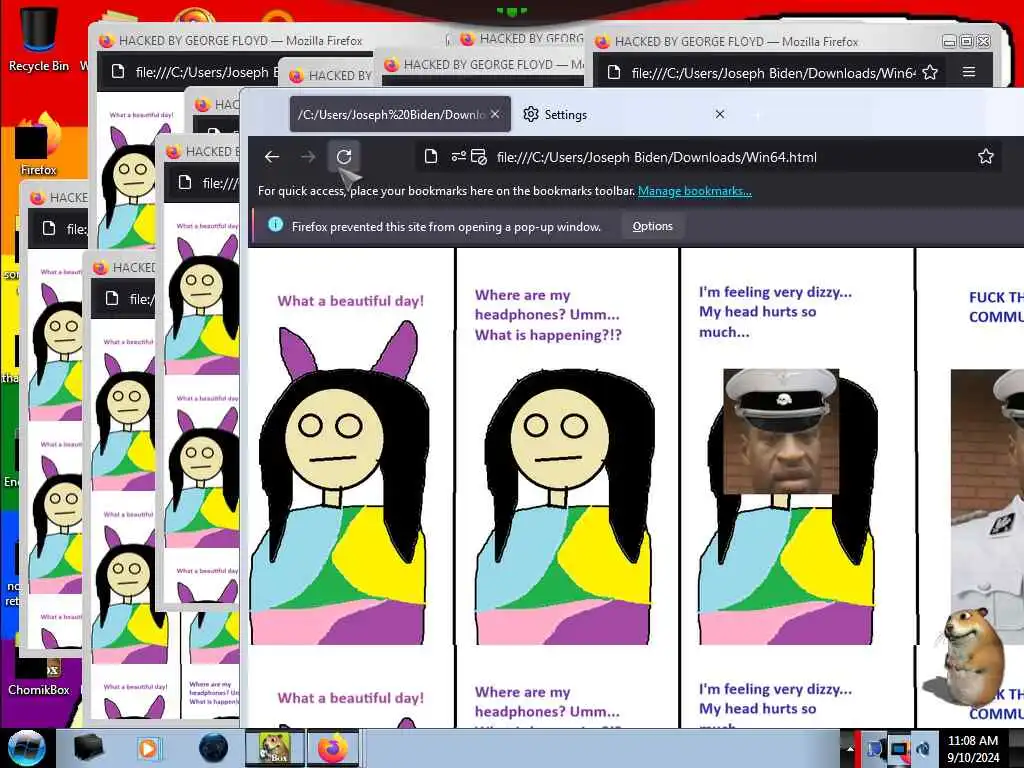
Task: Bookmark page with star in front window
Action: point(985,156)
